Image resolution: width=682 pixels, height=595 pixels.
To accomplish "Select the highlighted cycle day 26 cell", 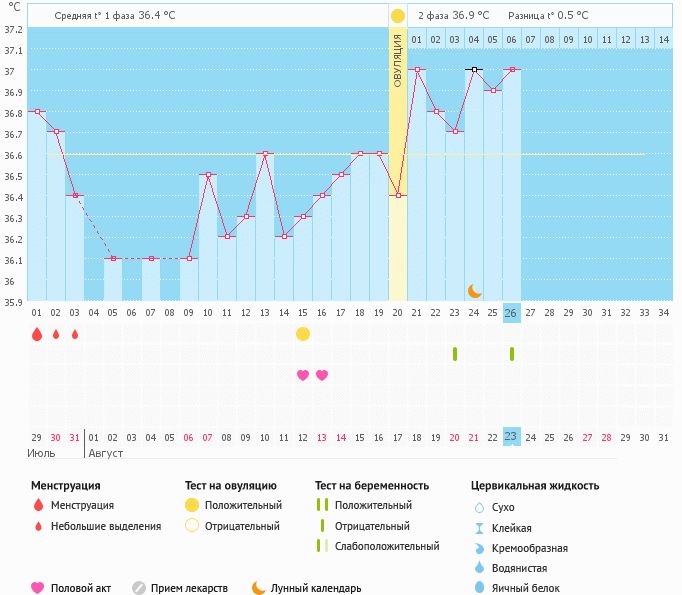I will coord(511,312).
